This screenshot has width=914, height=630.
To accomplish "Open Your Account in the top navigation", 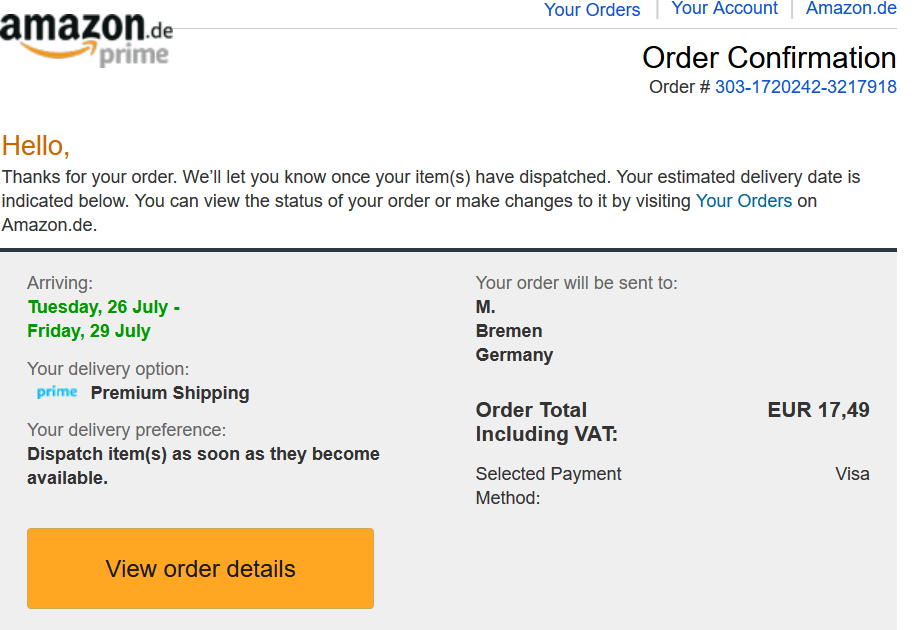I will [x=724, y=9].
